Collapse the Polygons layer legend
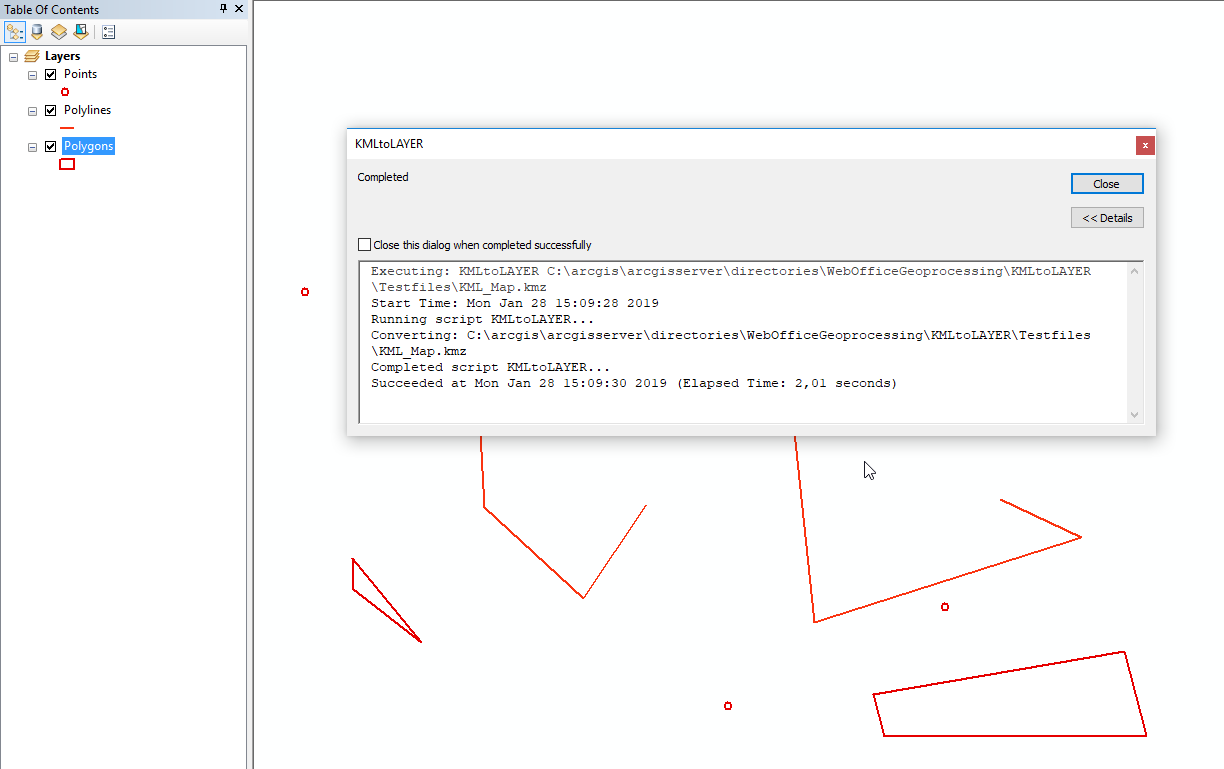 [33, 147]
